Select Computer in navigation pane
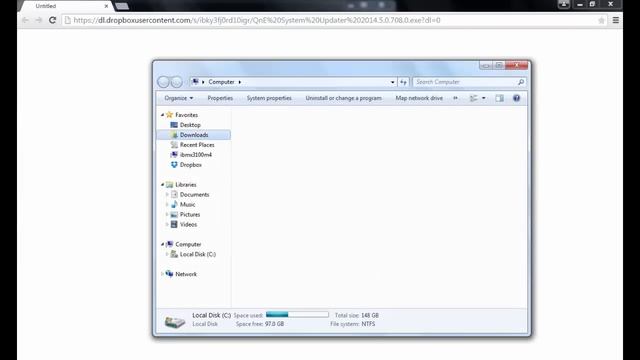 pyautogui.click(x=188, y=244)
